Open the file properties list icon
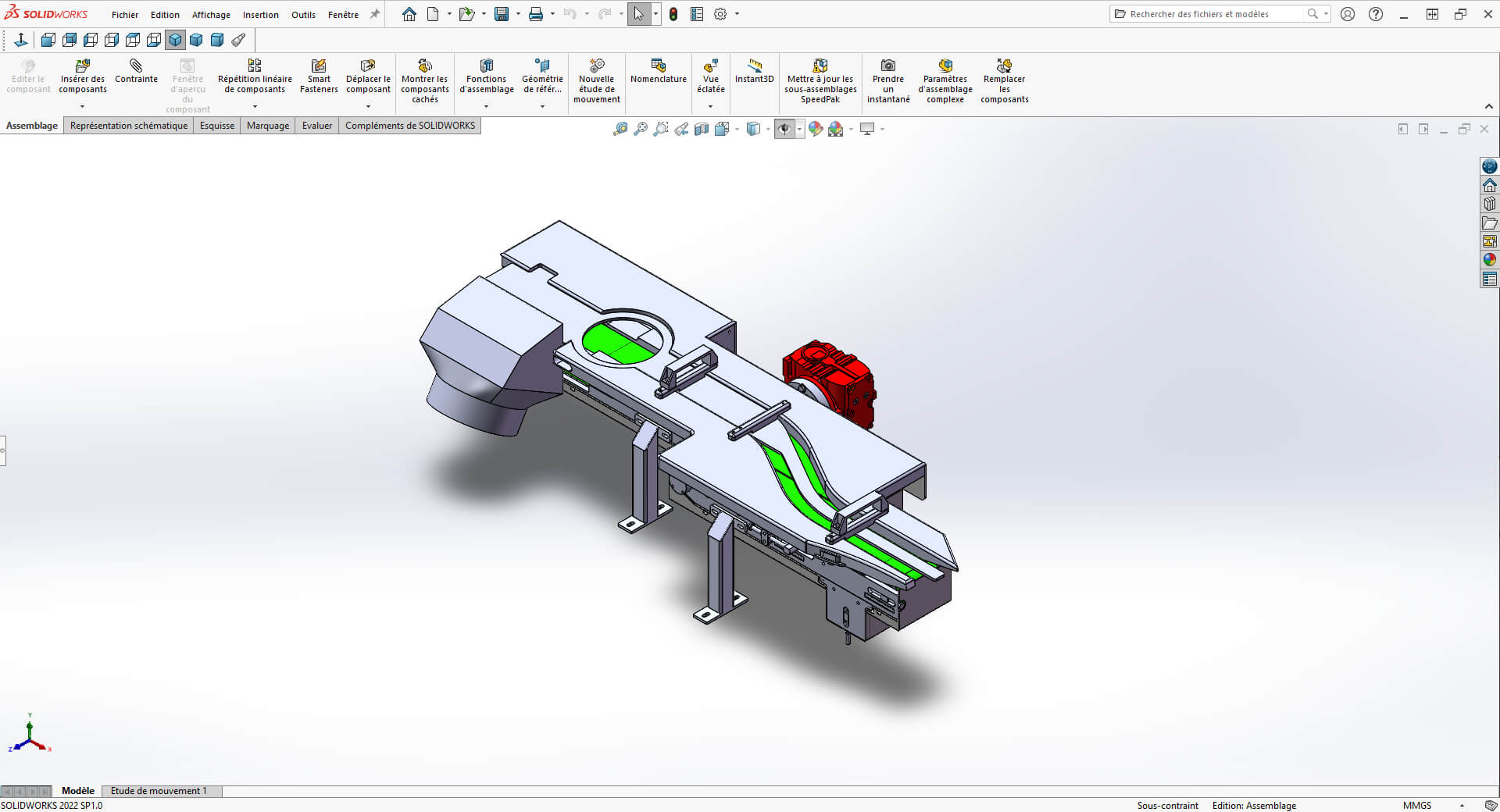The height and width of the screenshot is (812, 1500). click(x=697, y=14)
